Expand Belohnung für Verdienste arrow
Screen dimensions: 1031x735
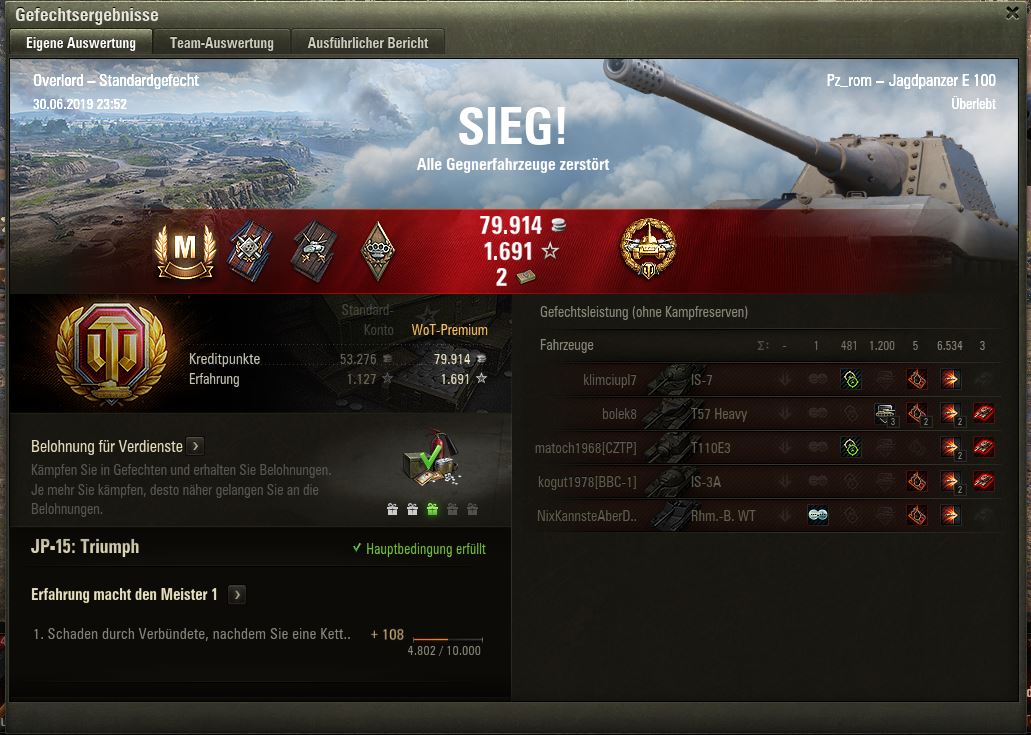tap(195, 446)
